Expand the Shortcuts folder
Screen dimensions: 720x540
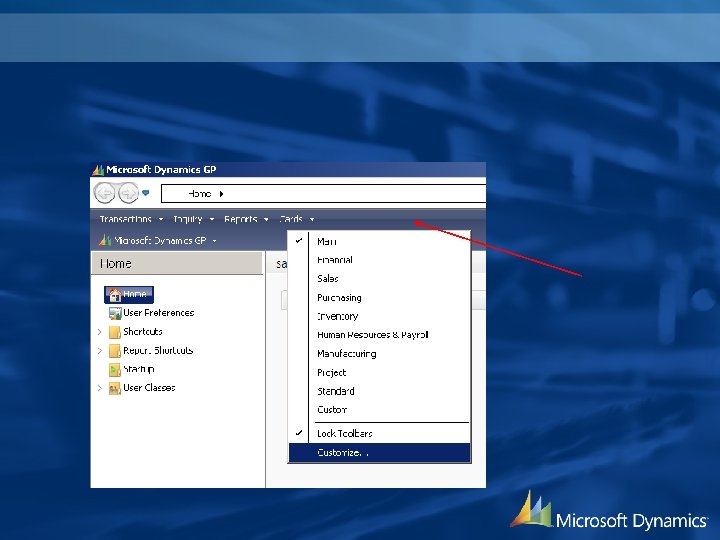pos(100,332)
